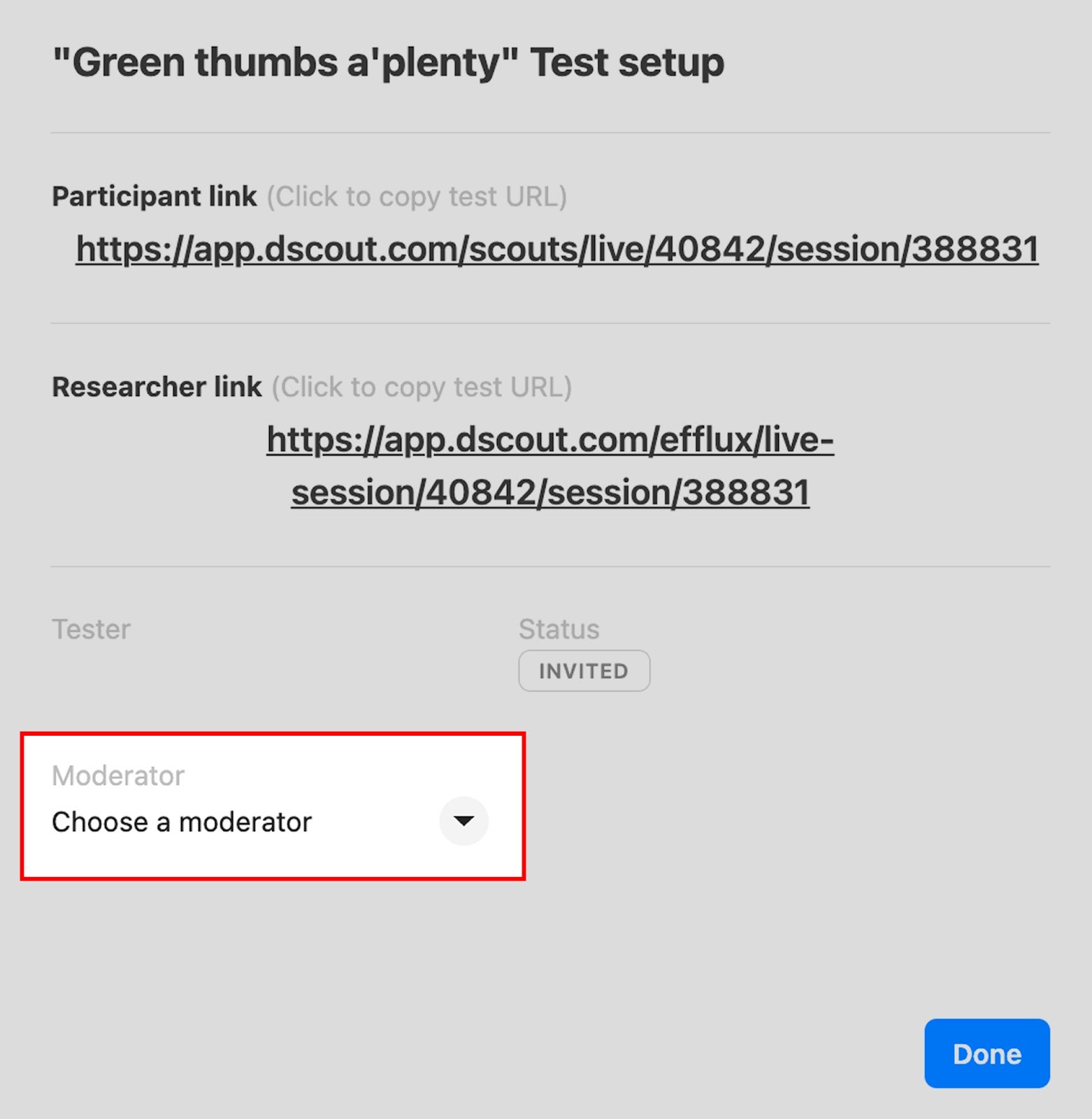1092x1119 pixels.
Task: Click the "Test setup" heading text
Action: 627,63
